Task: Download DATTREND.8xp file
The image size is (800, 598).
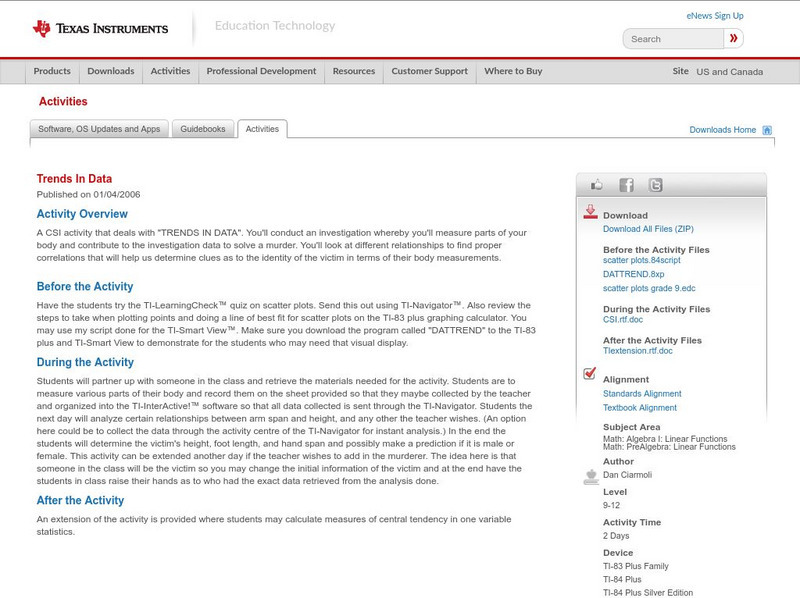Action: pos(634,275)
